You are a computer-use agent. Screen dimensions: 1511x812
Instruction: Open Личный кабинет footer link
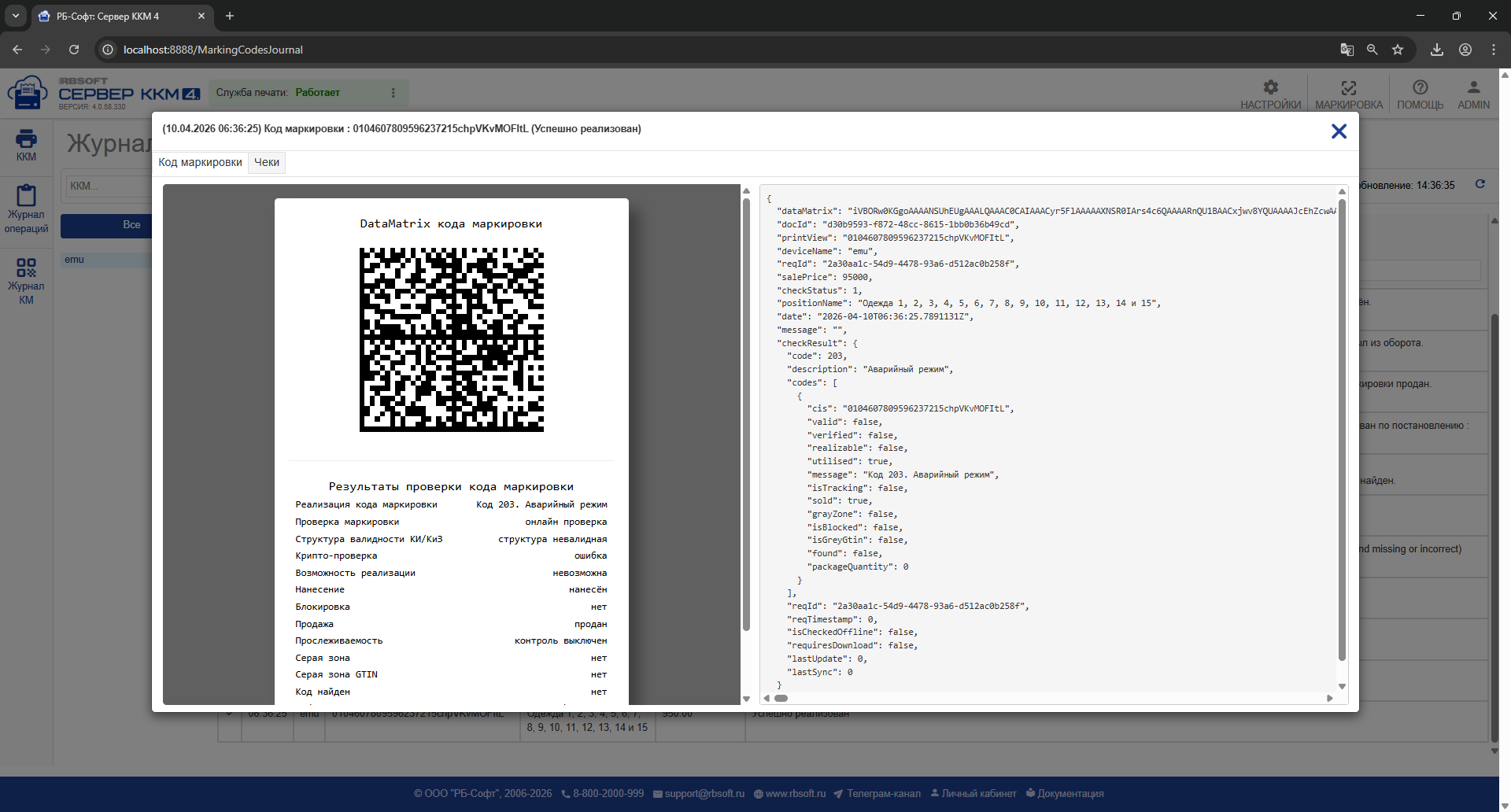pos(973,794)
